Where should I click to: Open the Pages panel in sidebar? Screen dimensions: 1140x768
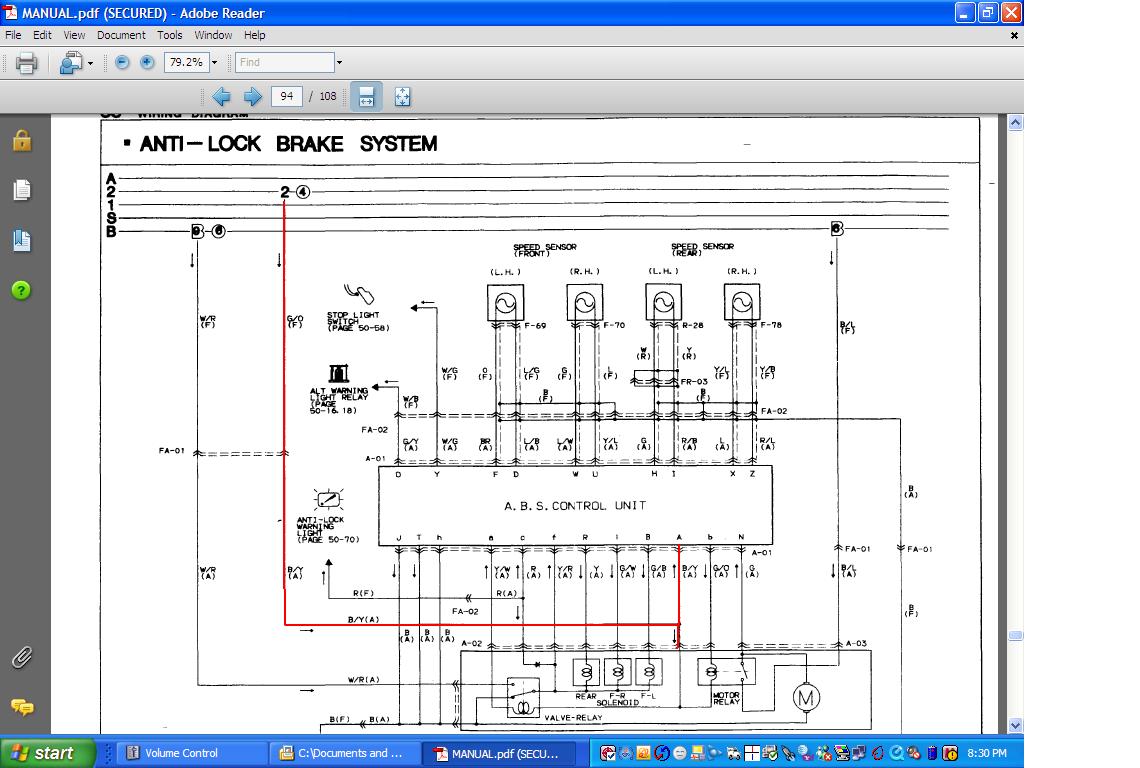(22, 191)
